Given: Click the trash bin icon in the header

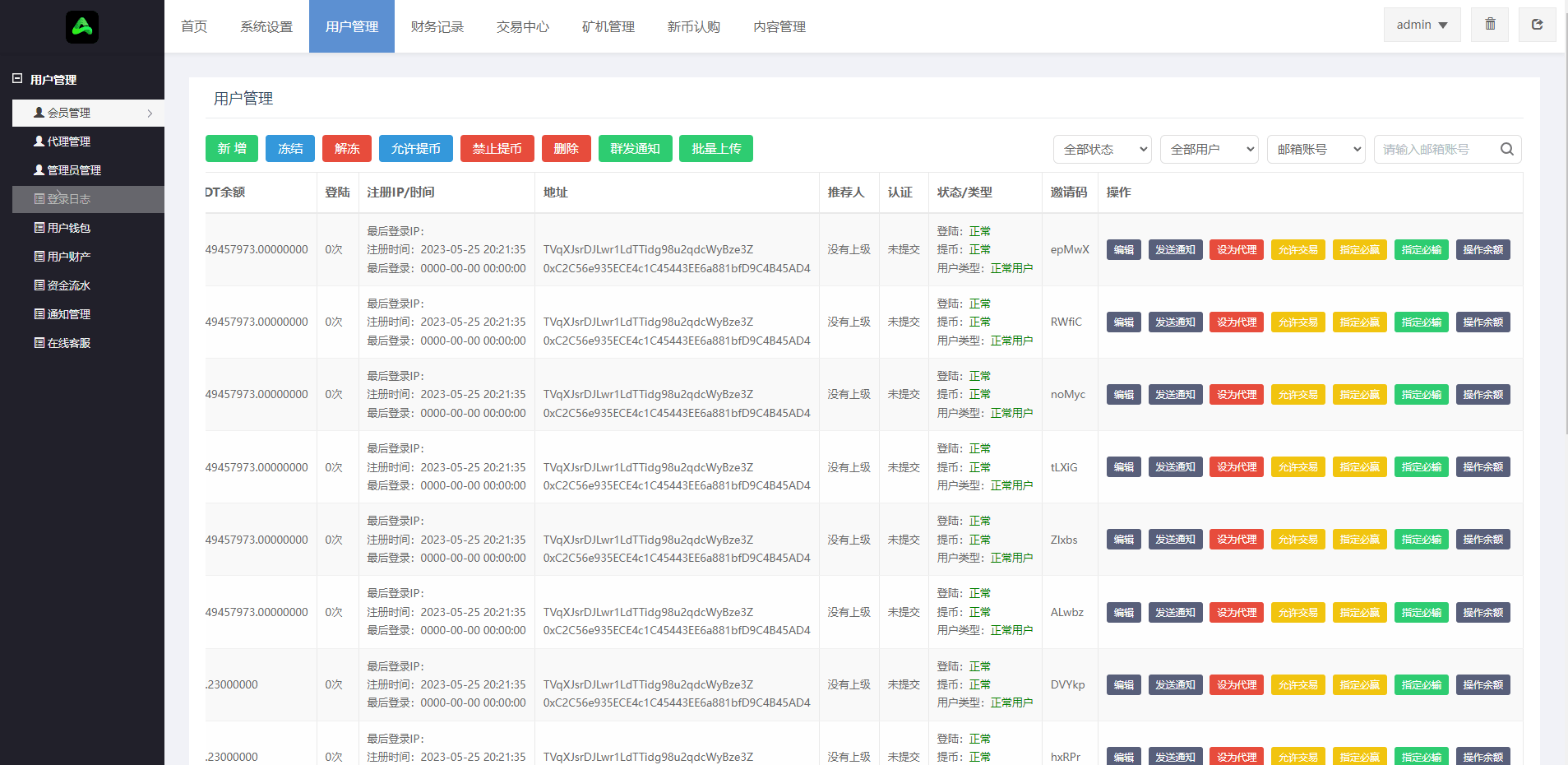Looking at the screenshot, I should (1489, 24).
